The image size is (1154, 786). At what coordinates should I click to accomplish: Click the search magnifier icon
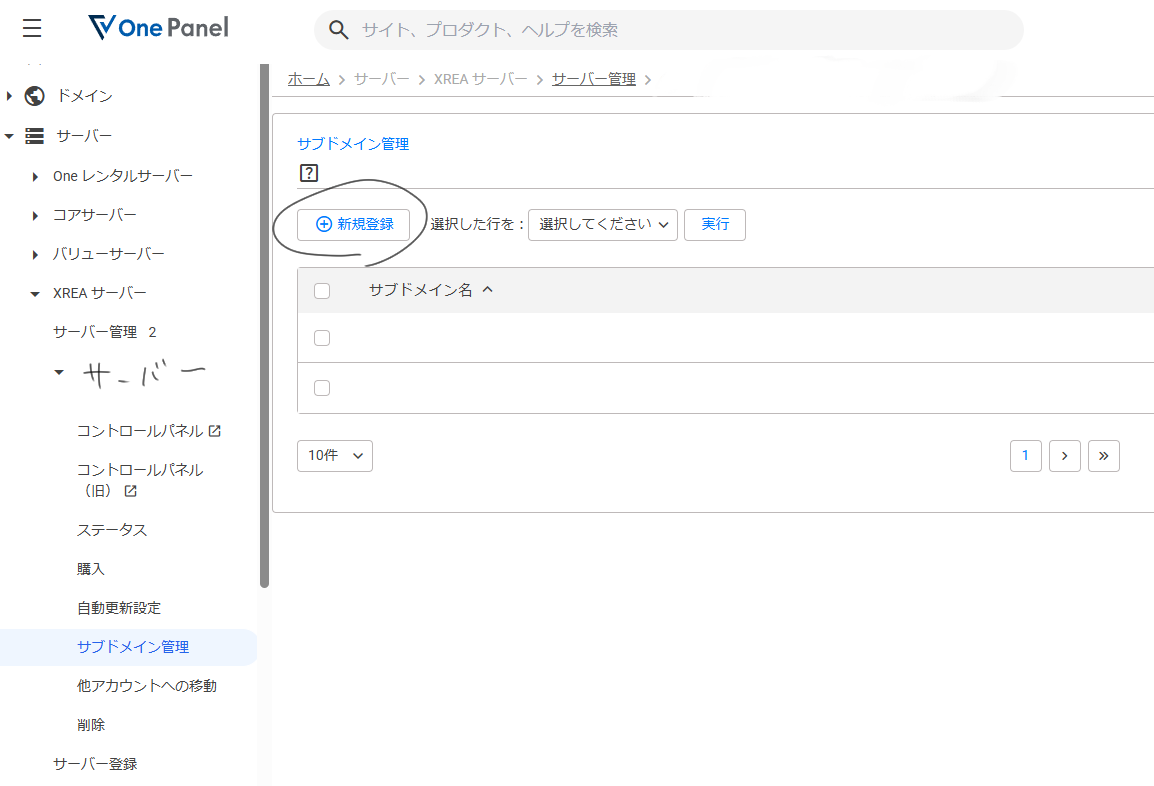pyautogui.click(x=339, y=30)
